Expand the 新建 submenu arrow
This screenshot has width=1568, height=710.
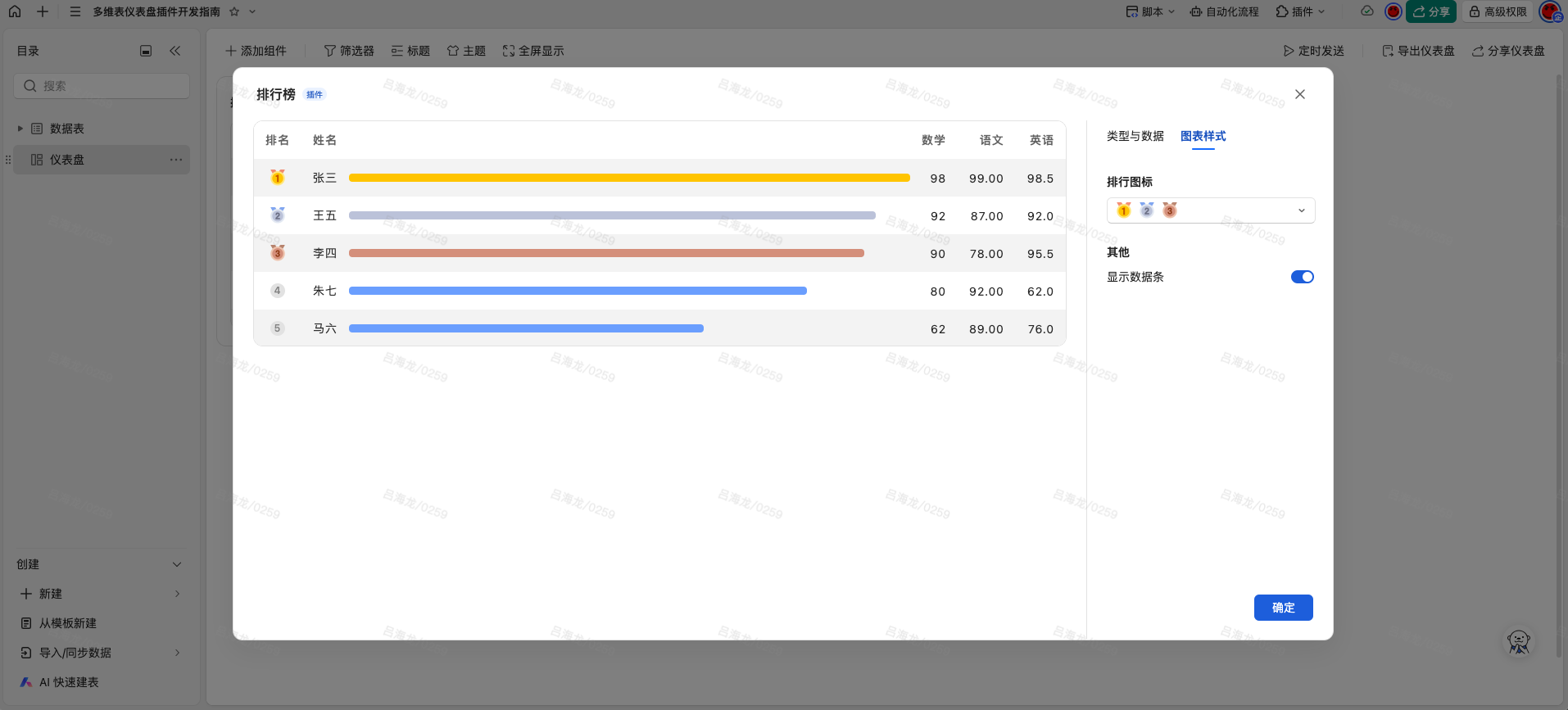[x=177, y=594]
